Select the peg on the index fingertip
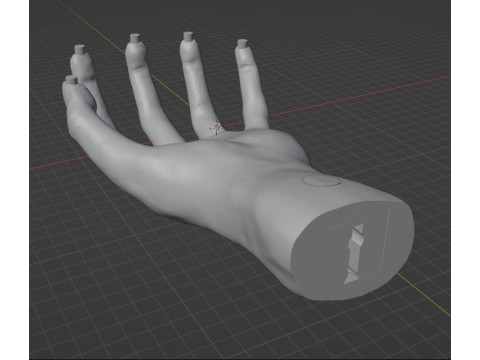The image size is (480, 360). [80, 50]
